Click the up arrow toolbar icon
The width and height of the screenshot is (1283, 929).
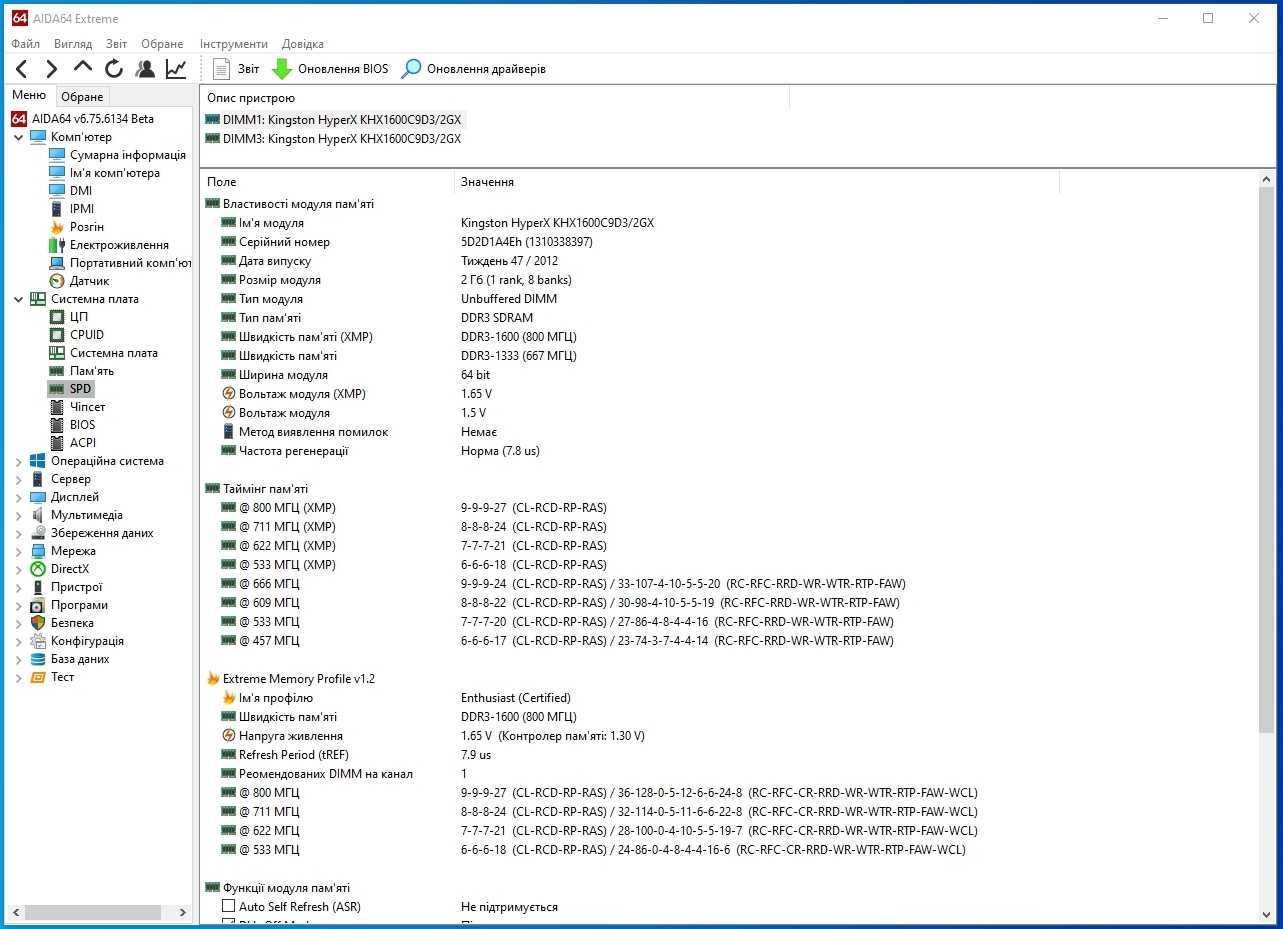click(x=83, y=67)
